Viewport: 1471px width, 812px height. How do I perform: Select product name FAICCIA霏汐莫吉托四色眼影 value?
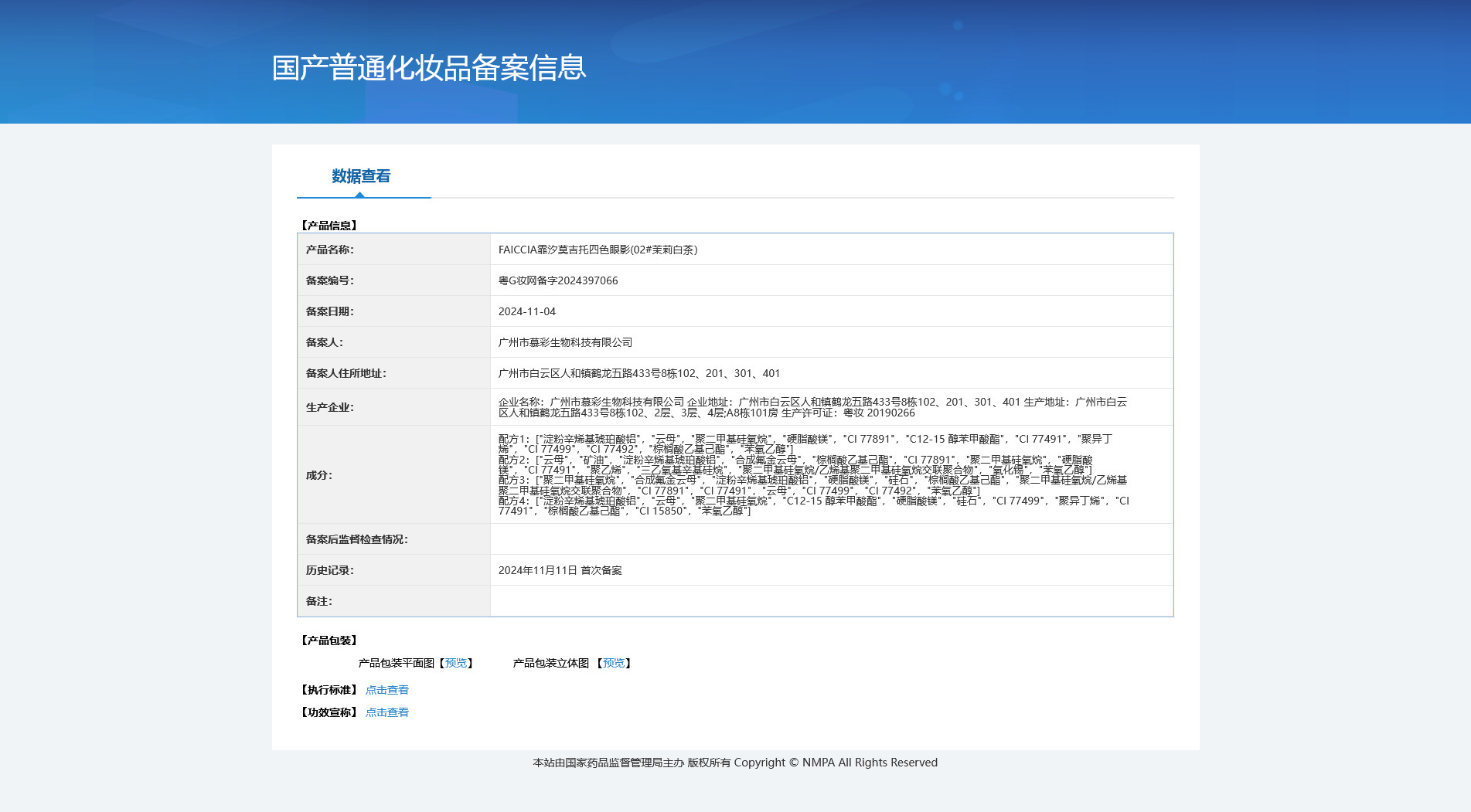598,250
